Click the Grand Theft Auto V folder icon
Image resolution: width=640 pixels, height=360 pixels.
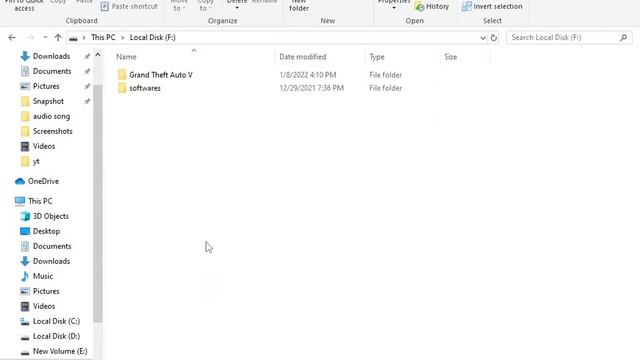pyautogui.click(x=122, y=75)
